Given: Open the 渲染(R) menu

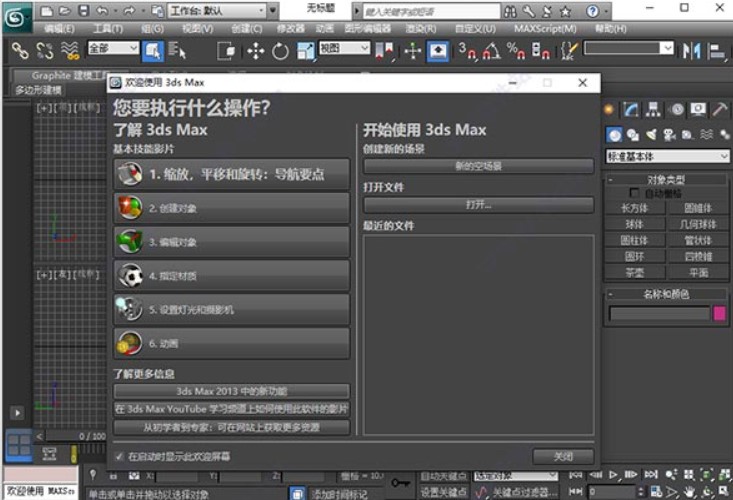Looking at the screenshot, I should [421, 29].
